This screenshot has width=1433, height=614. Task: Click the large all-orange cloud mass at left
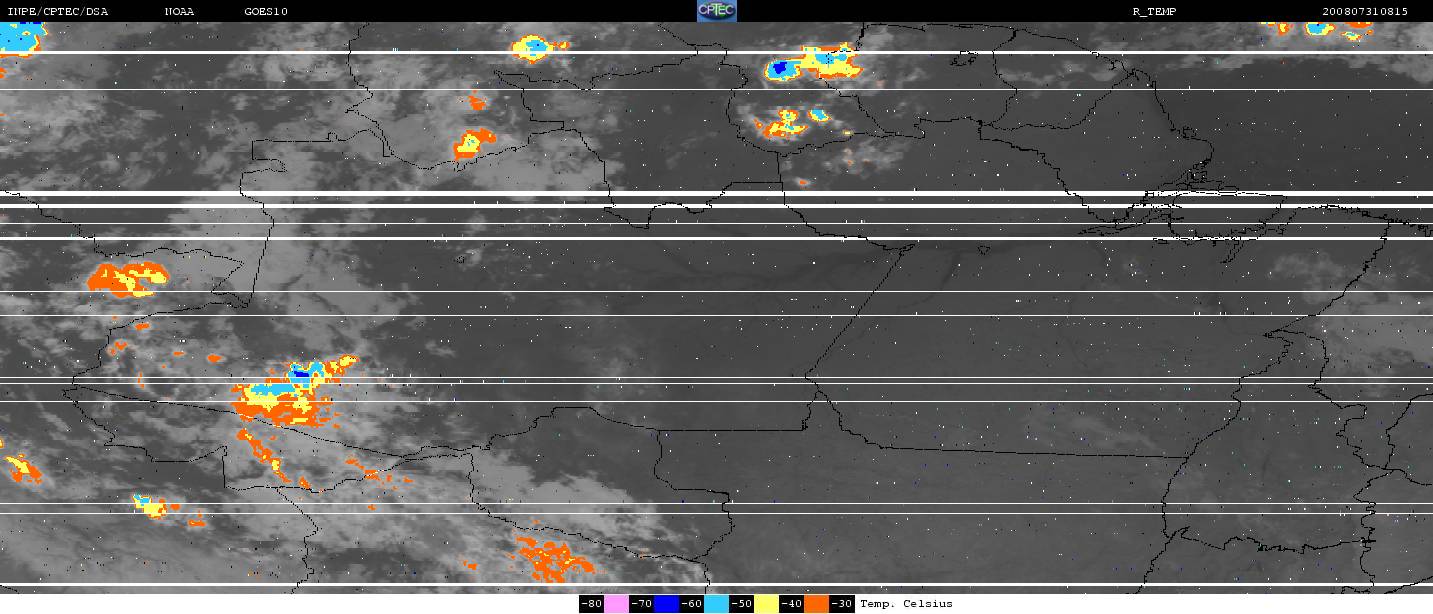pyautogui.click(x=127, y=278)
